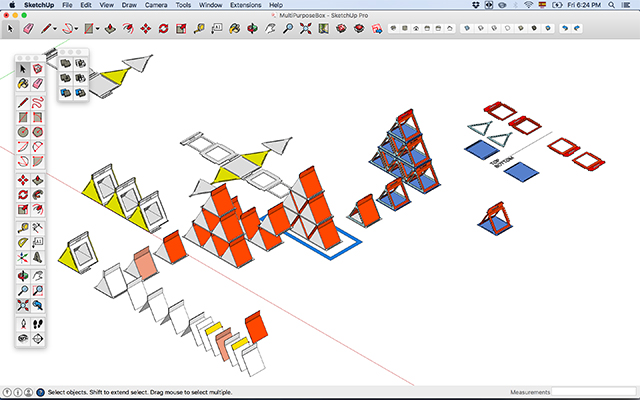The height and width of the screenshot is (400, 640).
Task: Switch to Hidden Line face style
Action: 508,28
